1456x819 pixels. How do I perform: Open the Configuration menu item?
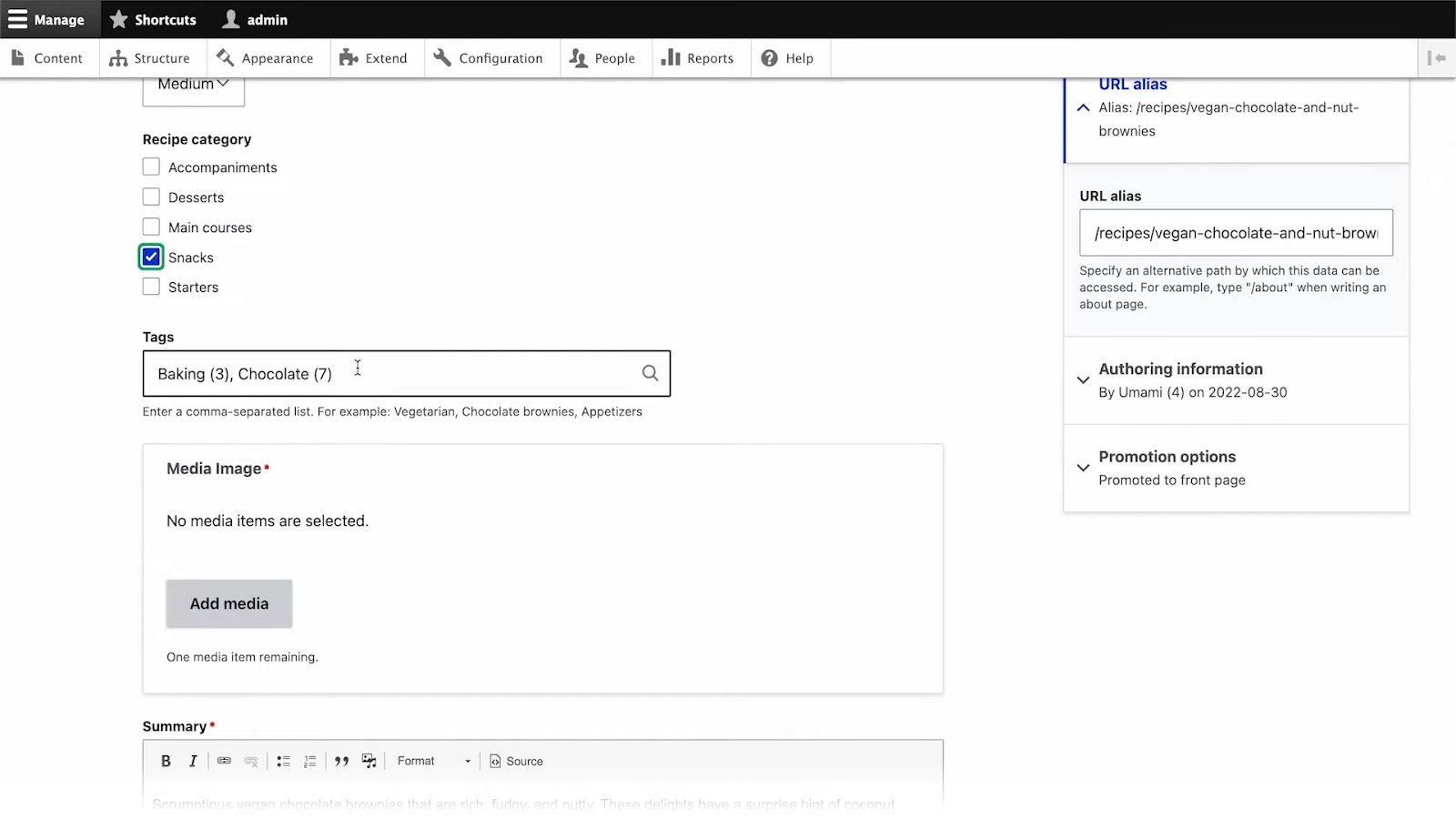click(x=490, y=58)
